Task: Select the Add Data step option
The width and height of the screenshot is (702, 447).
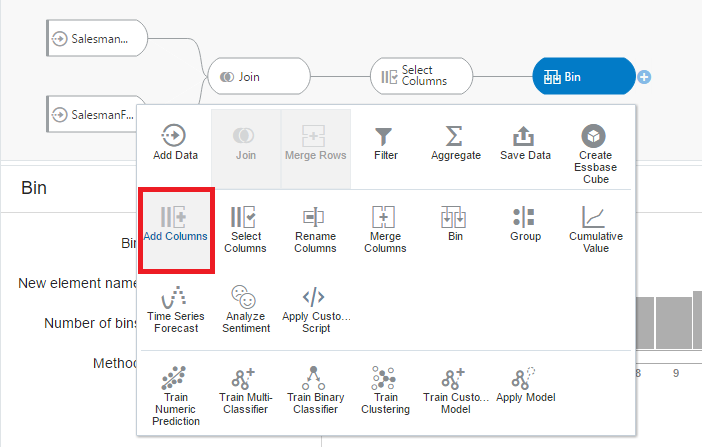Action: (175, 142)
